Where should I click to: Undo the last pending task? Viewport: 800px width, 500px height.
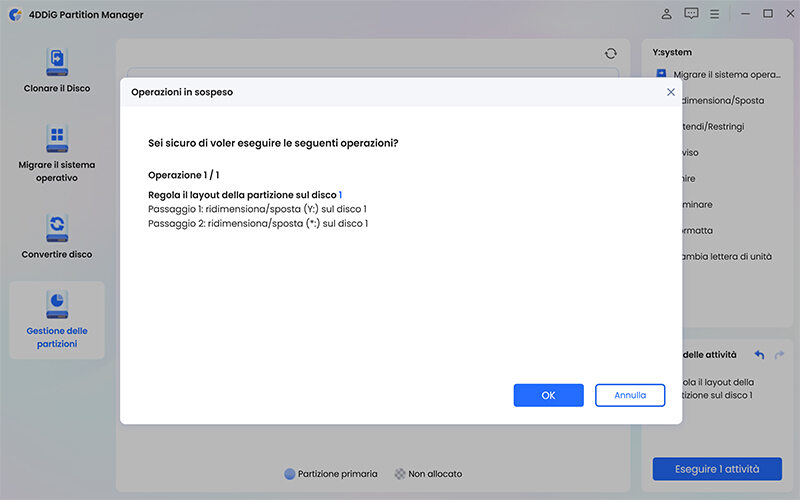[x=759, y=355]
